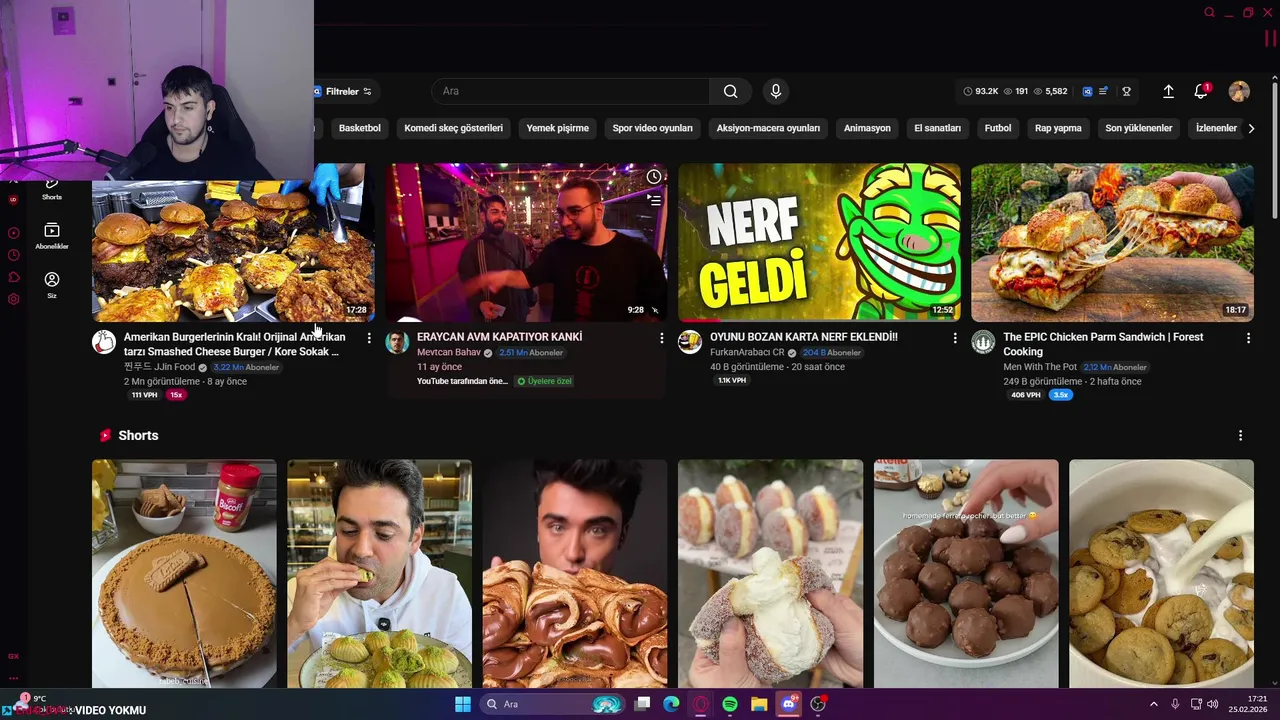Click the trophy icon in stats bar
The height and width of the screenshot is (720, 1280).
pos(1126,91)
